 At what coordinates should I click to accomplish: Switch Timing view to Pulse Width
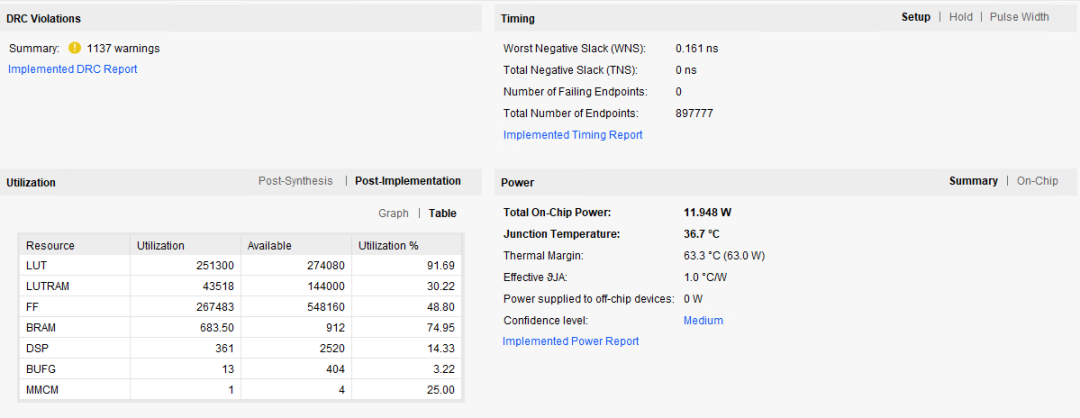1019,17
